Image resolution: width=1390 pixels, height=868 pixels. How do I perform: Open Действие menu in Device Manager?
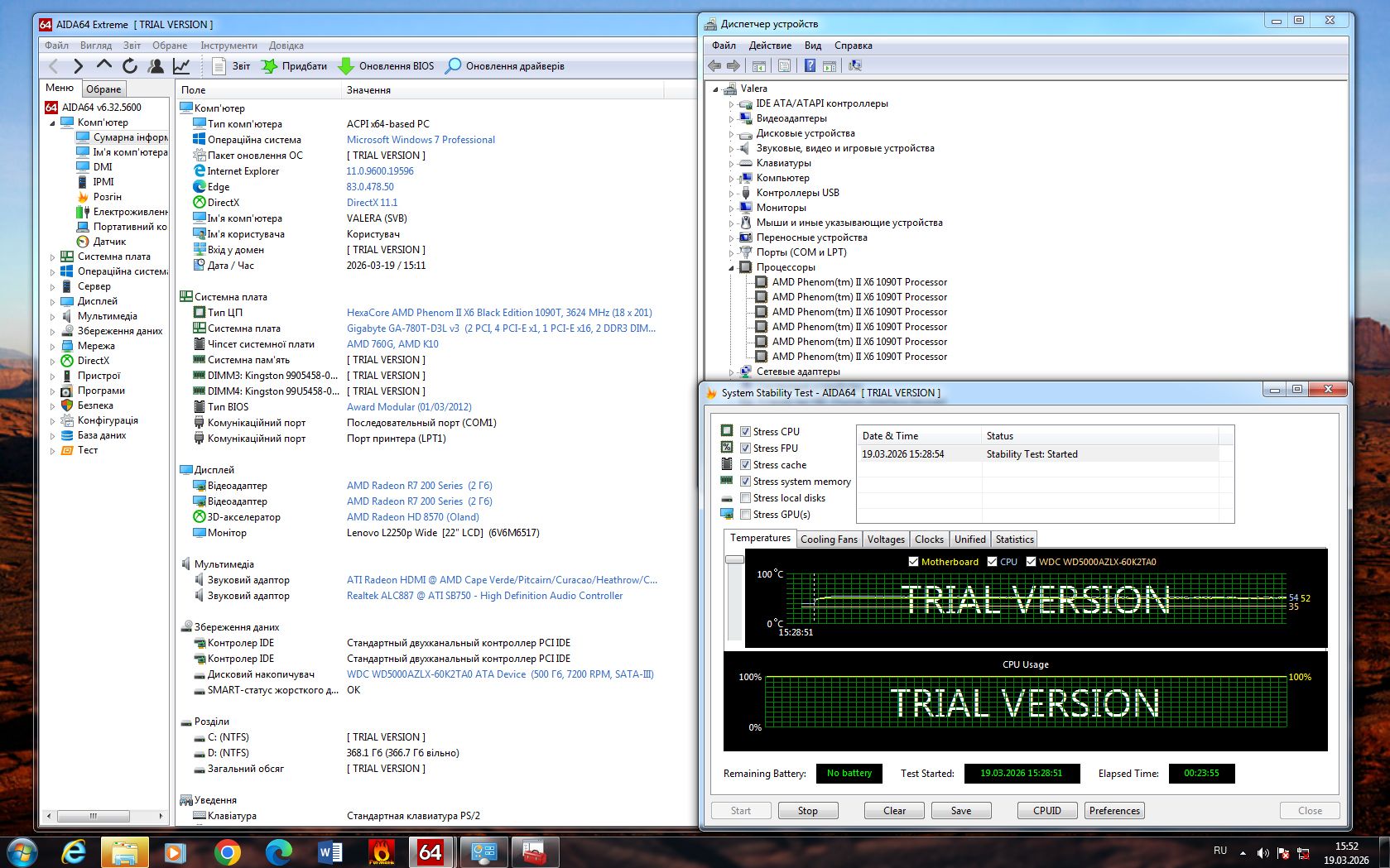(770, 46)
